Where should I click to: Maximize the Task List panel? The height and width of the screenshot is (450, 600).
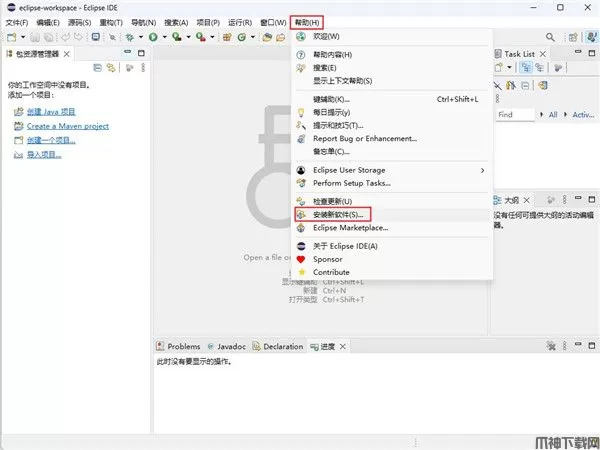[592, 53]
